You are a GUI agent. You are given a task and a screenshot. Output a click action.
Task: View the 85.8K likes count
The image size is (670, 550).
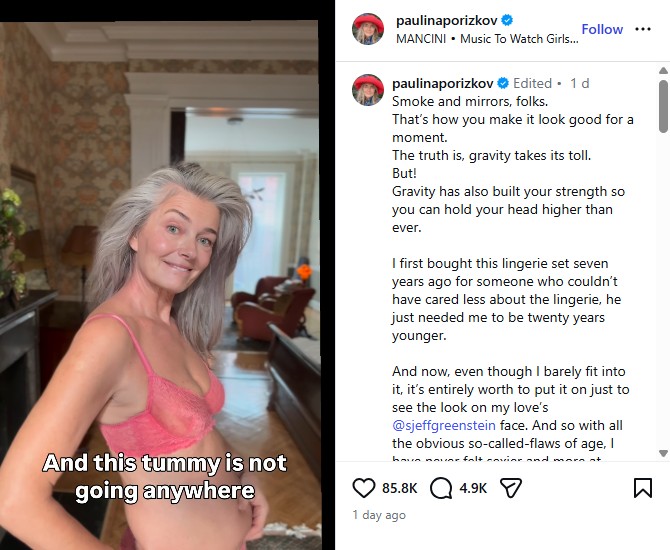(x=400, y=488)
